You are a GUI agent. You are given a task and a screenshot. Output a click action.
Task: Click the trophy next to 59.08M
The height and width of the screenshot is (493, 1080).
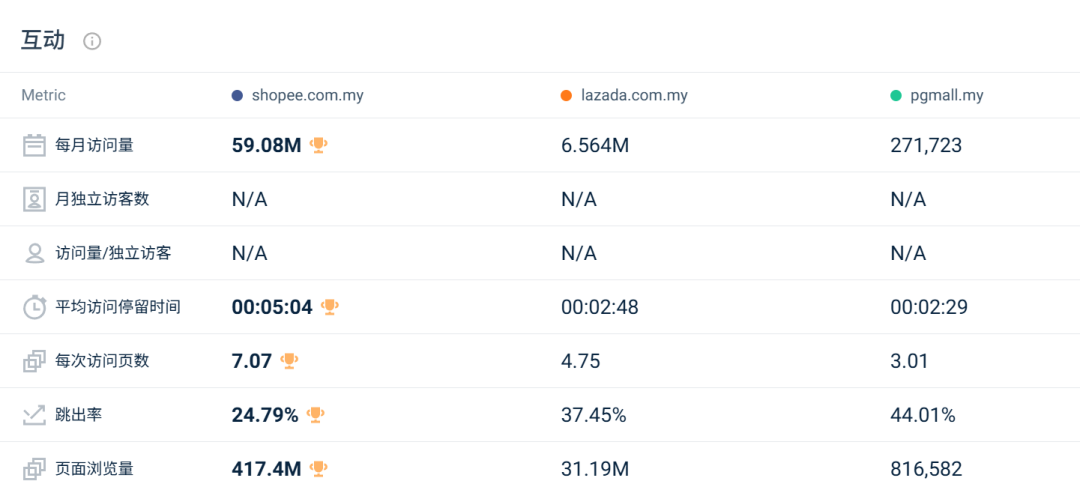(x=319, y=145)
